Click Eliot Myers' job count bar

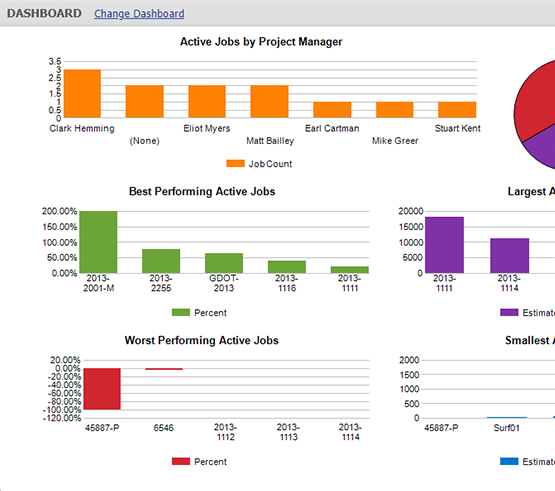point(207,102)
